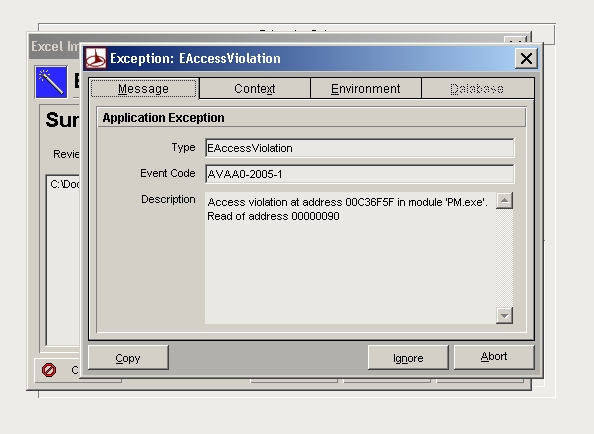Click the Type field showing EAccessViolation
The height and width of the screenshot is (434, 594).
(x=360, y=148)
